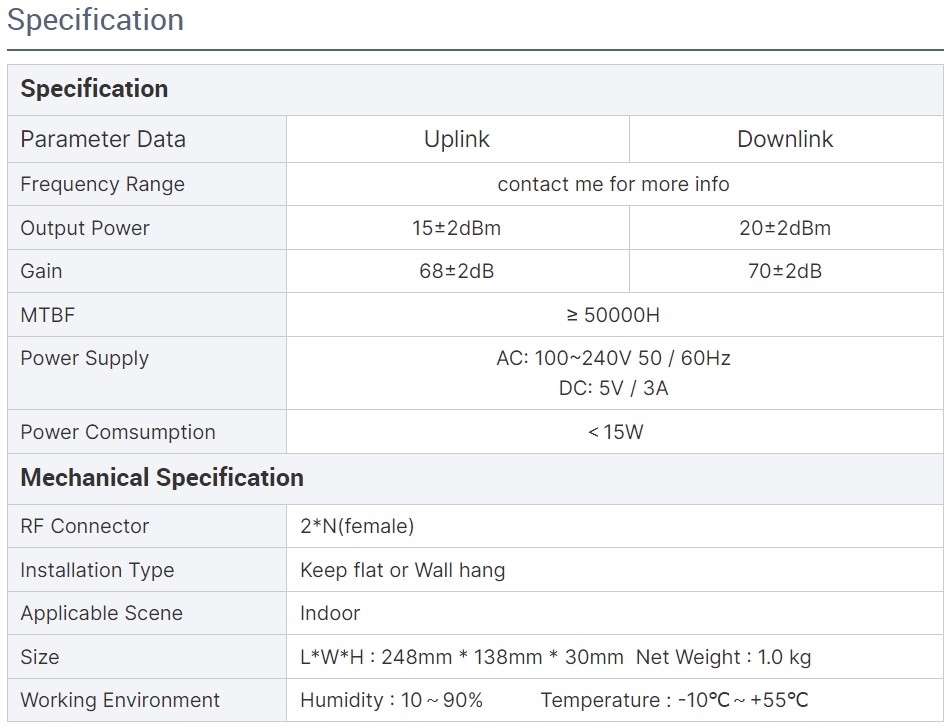Click the bold "Specification" table header
The image size is (947, 726).
coord(94,89)
